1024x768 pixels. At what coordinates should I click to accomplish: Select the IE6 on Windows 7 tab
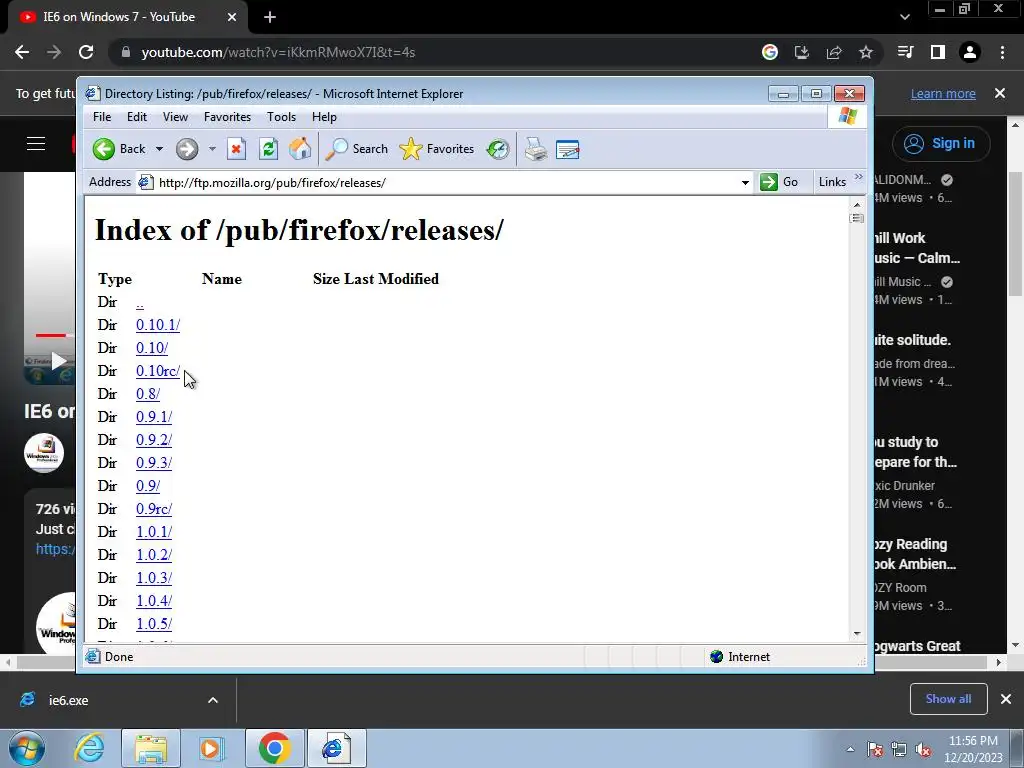pos(128,17)
